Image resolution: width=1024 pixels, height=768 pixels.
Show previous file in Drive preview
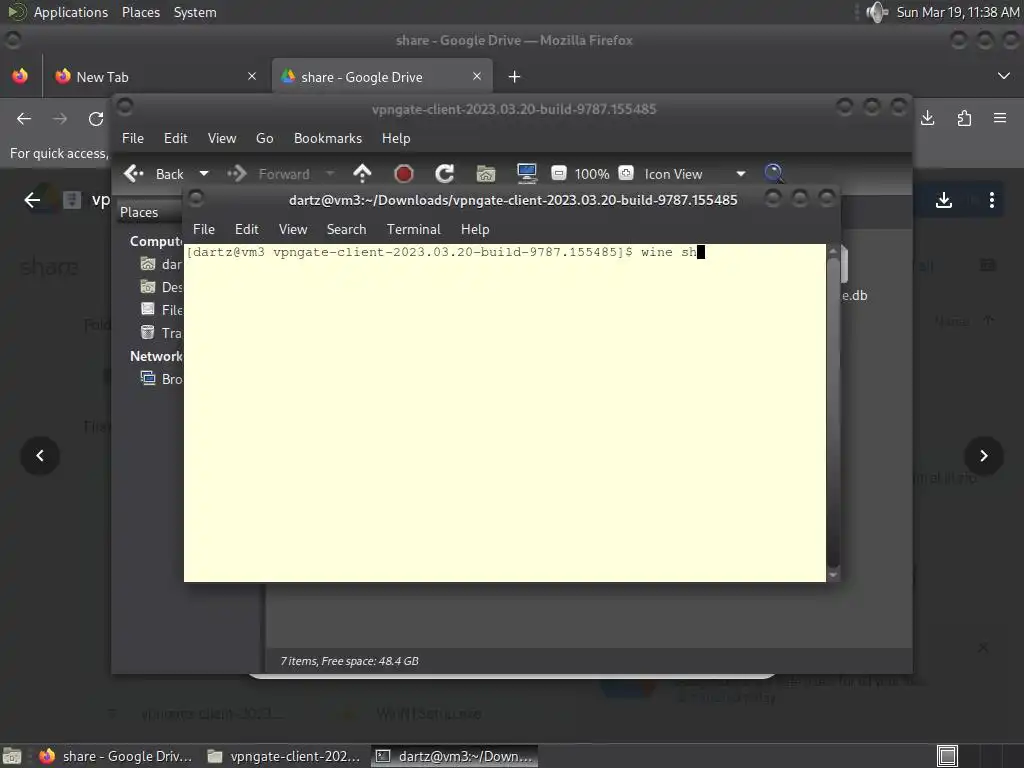coord(40,455)
